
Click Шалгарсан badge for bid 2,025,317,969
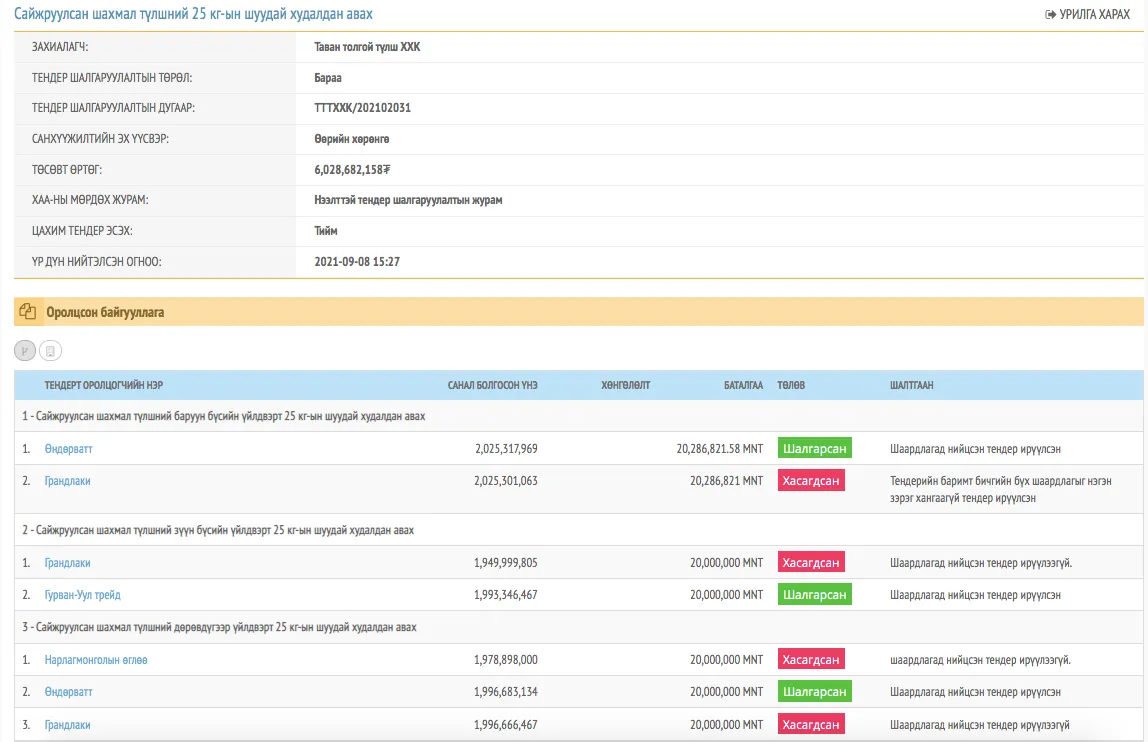coord(814,448)
